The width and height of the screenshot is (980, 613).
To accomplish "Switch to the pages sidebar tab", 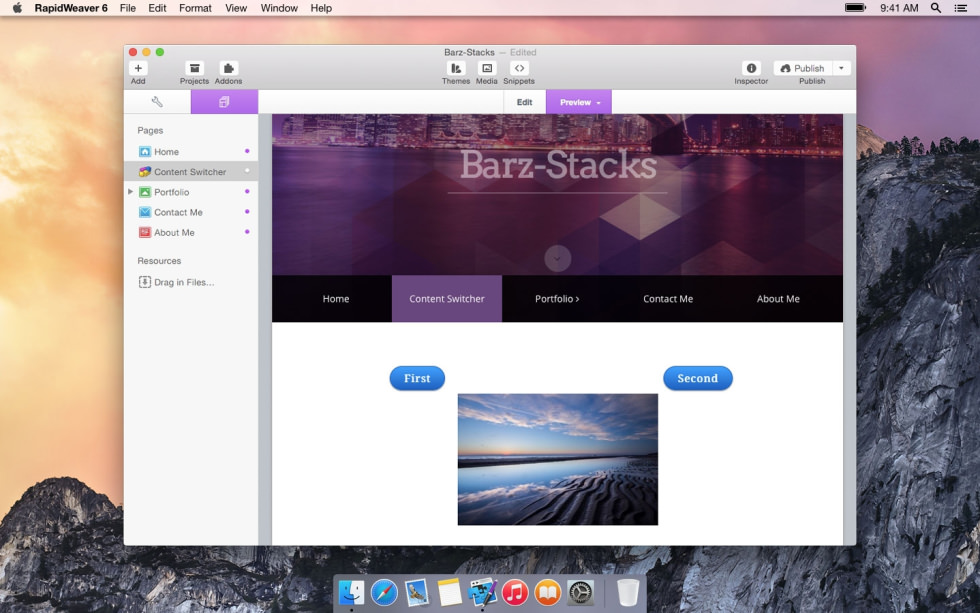I will [x=224, y=102].
